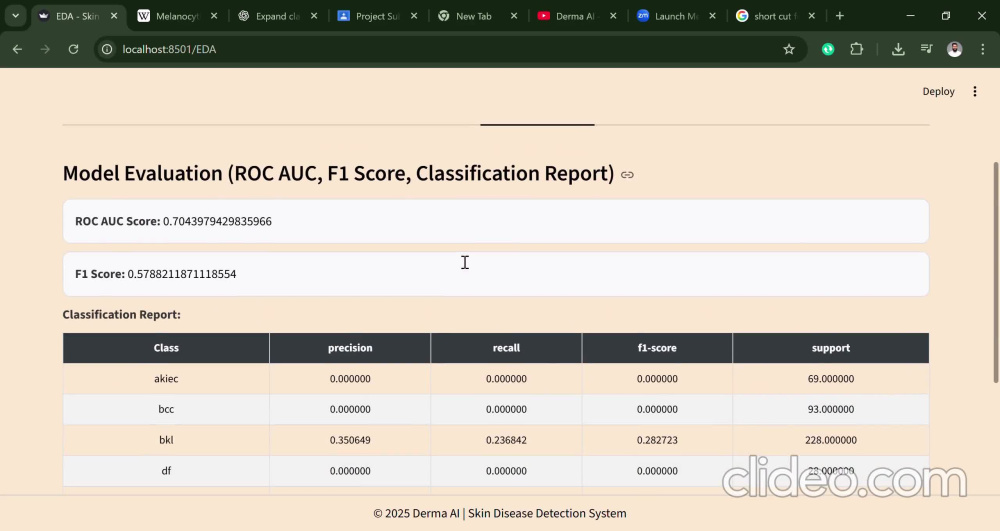Open the media control icon in toolbar

coord(927,49)
